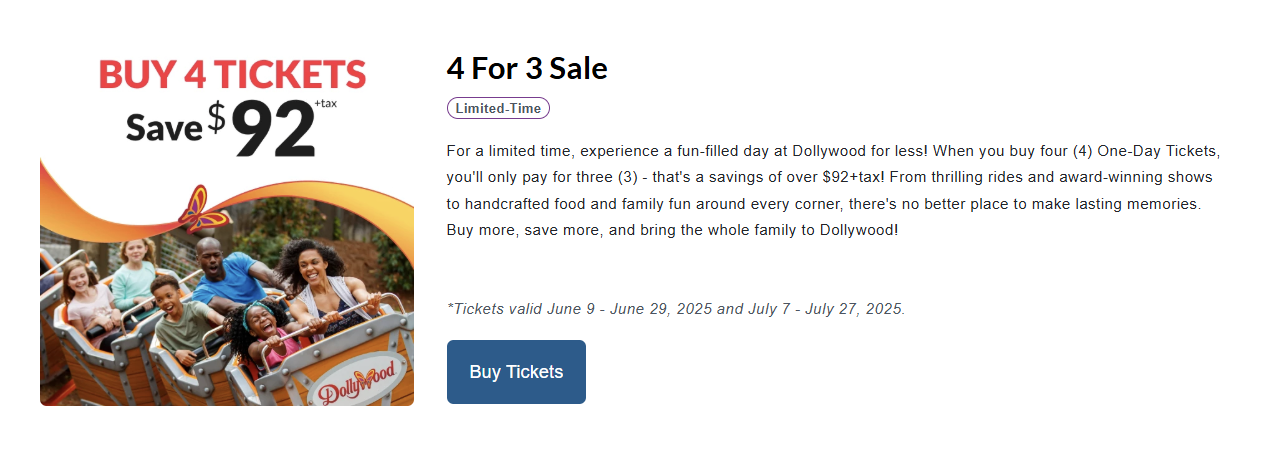This screenshot has width=1279, height=456.
Task: Select the Limited-Time badge
Action: click(498, 108)
